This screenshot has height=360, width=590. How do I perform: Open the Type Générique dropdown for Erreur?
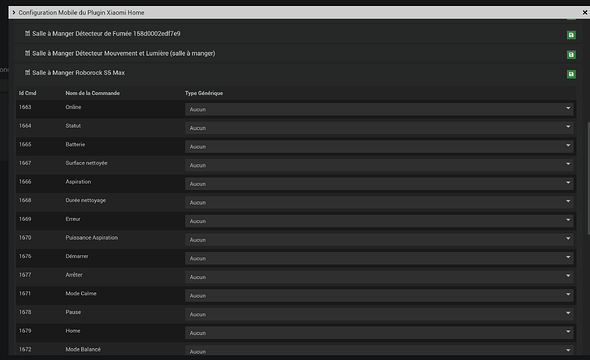click(379, 221)
